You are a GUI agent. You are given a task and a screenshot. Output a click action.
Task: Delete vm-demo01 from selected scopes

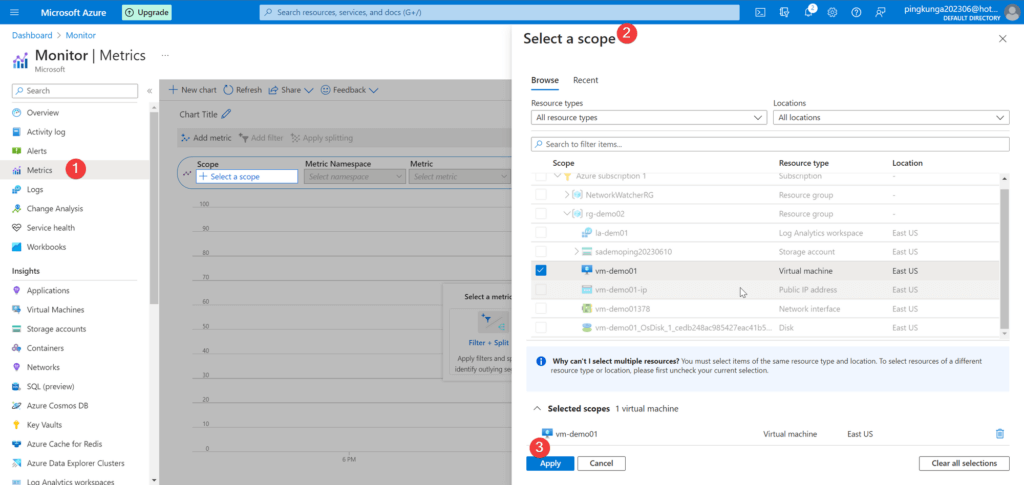pos(999,433)
